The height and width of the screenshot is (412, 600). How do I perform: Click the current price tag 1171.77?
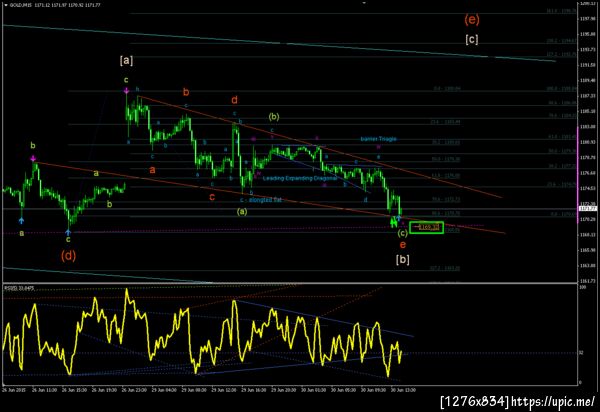pyautogui.click(x=588, y=208)
